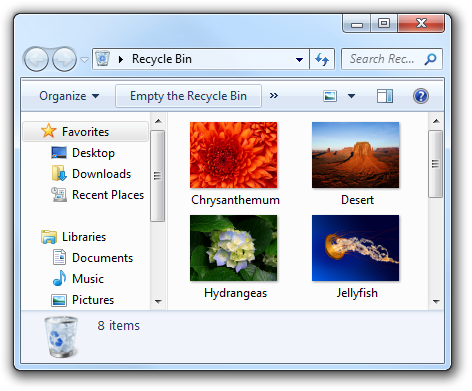Click the navigation pane scrollbar thumb

157,176
